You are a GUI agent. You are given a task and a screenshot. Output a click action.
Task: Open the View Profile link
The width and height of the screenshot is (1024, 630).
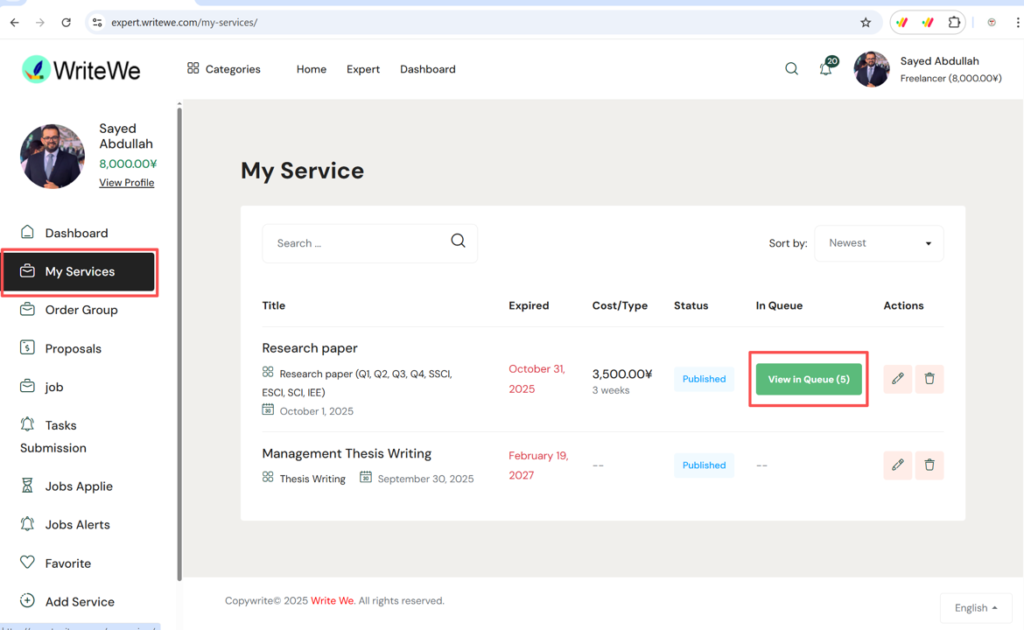126,183
